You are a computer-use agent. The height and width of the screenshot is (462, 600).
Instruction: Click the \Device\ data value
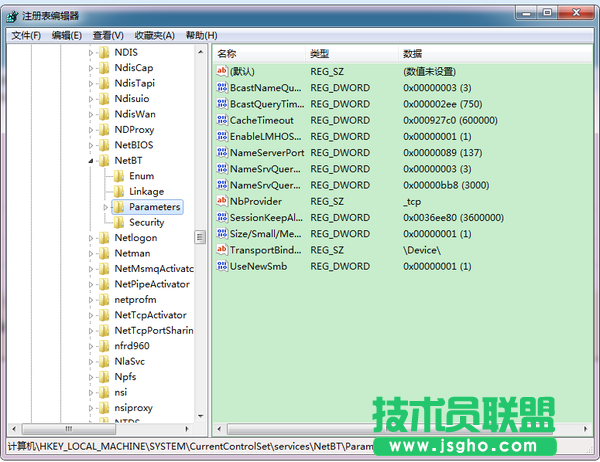[422, 250]
